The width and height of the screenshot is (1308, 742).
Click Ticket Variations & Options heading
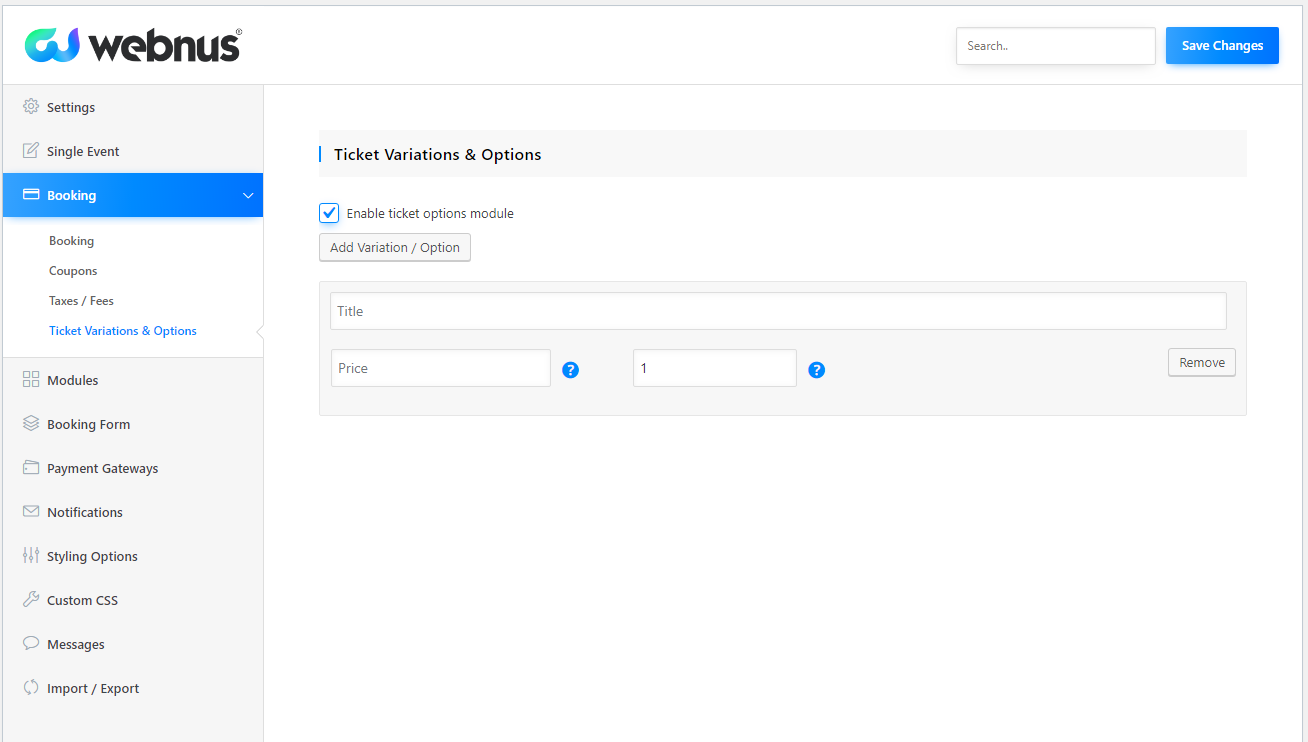coord(438,154)
